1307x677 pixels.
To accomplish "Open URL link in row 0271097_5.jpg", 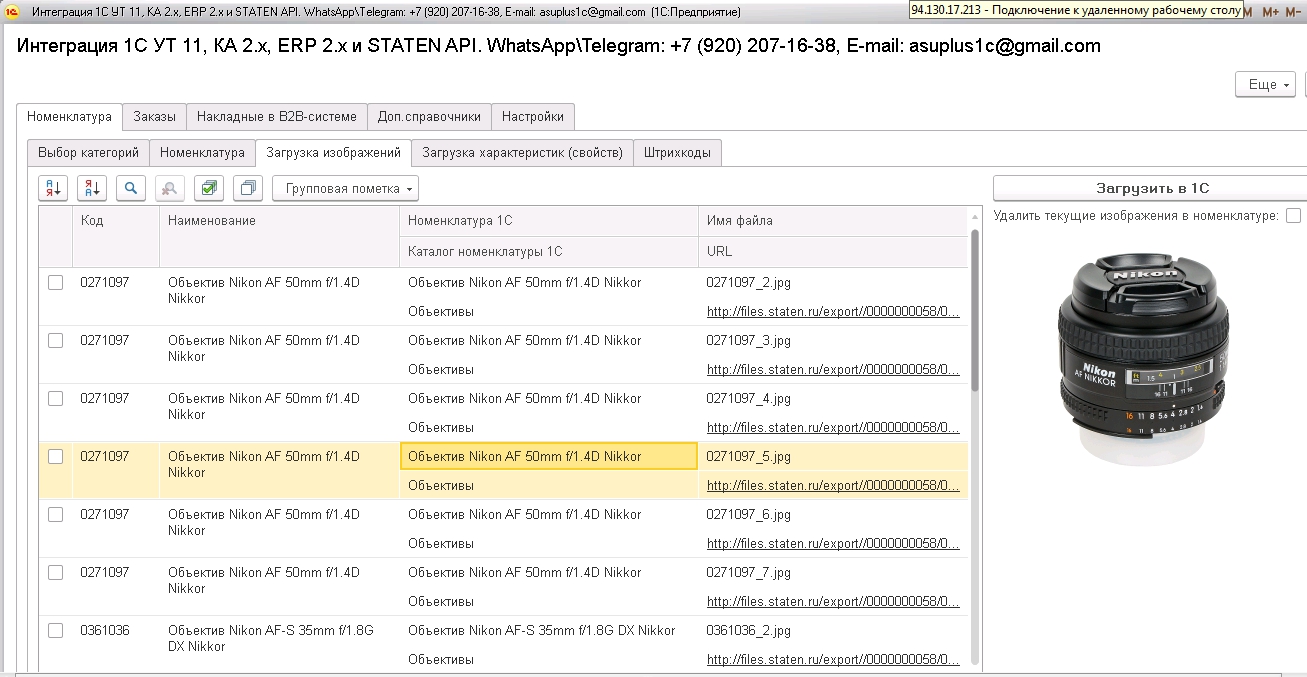I will (x=833, y=486).
